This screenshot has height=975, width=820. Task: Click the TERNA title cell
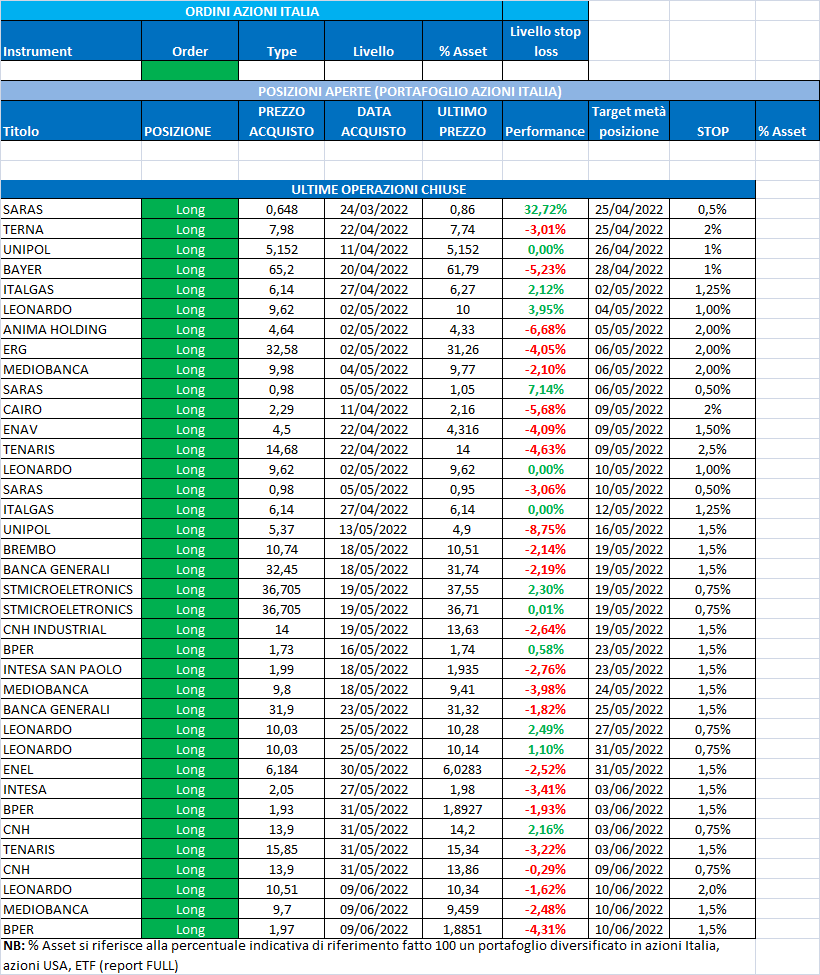tap(71, 229)
